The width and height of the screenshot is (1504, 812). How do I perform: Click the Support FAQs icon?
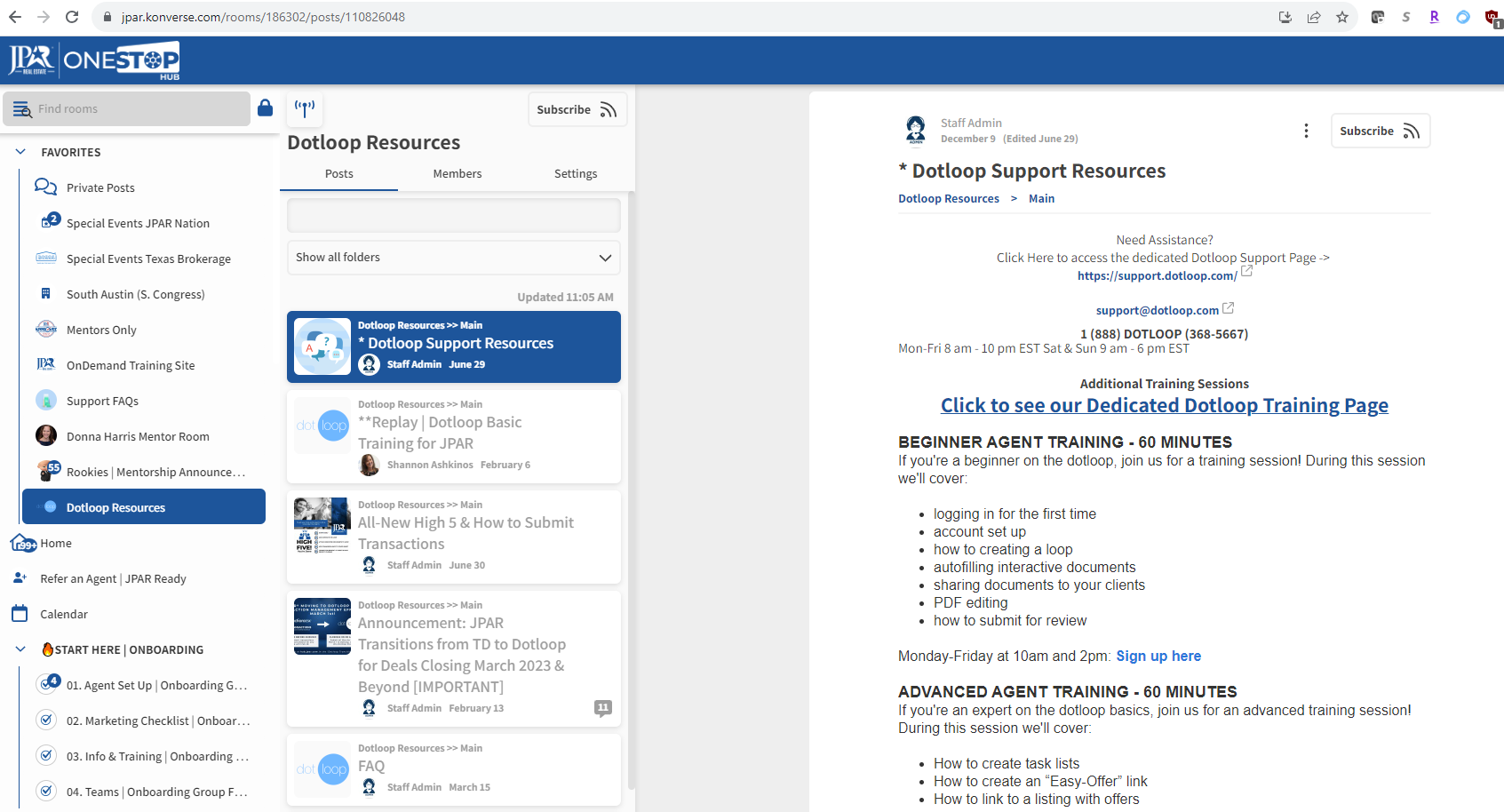coord(46,401)
